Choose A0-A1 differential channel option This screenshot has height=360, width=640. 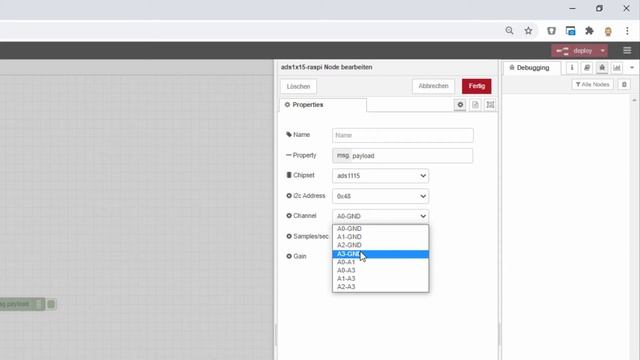point(380,262)
